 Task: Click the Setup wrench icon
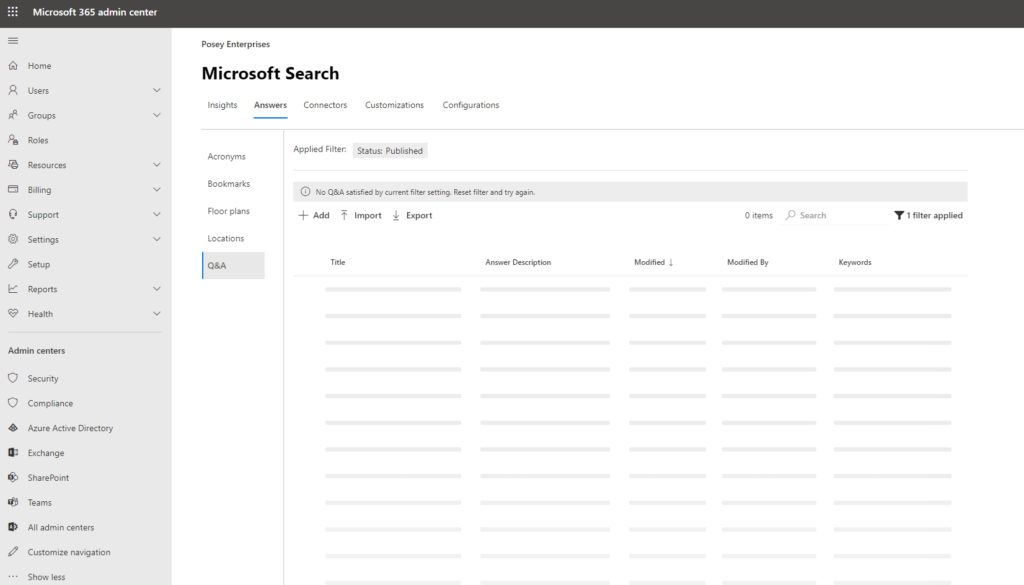13,264
